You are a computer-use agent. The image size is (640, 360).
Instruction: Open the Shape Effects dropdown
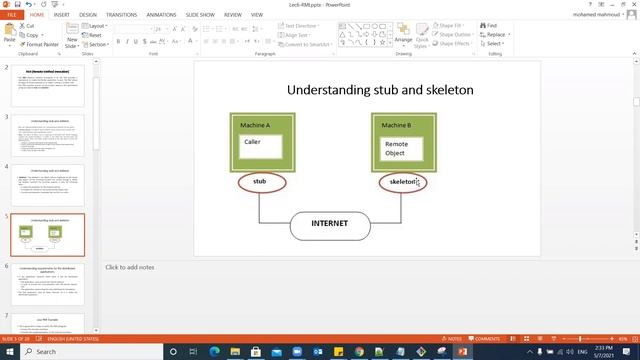(x=453, y=43)
